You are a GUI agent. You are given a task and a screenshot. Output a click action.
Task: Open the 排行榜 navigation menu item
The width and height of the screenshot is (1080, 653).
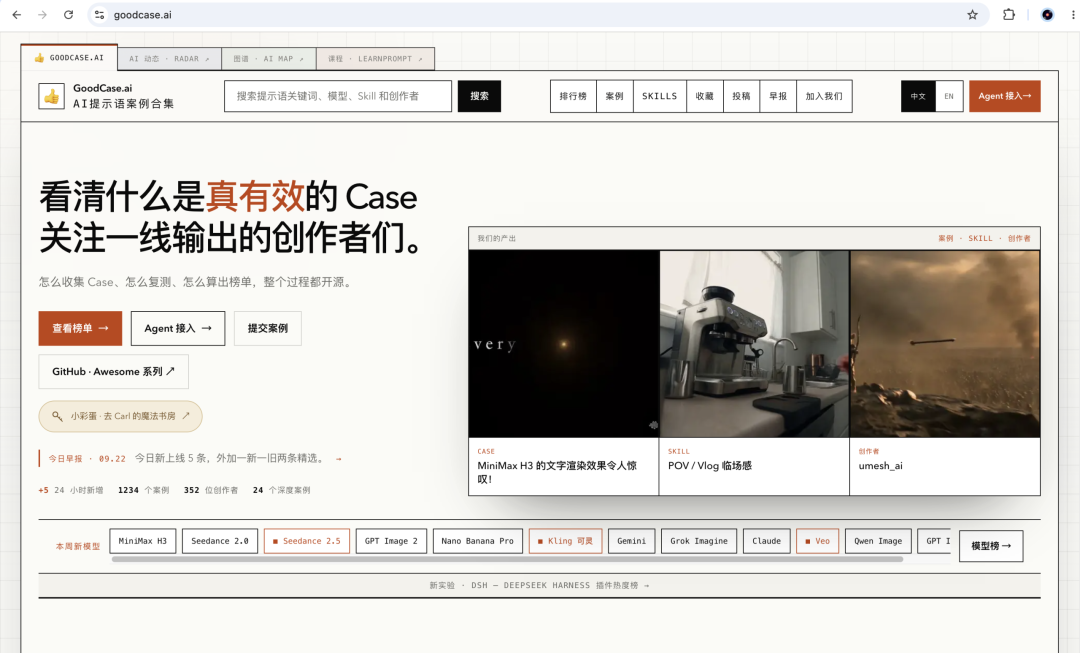pyautogui.click(x=573, y=96)
